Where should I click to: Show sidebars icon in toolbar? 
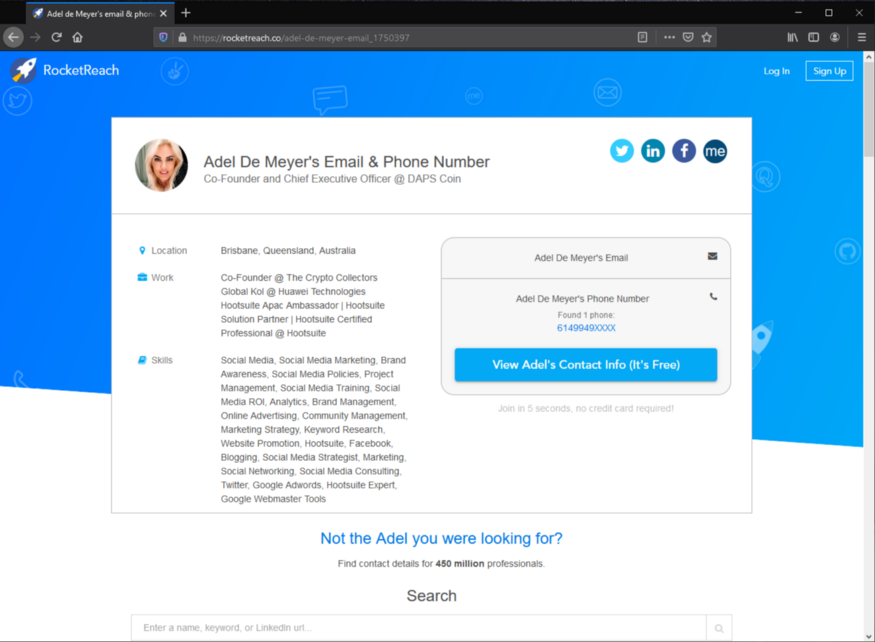tap(814, 37)
